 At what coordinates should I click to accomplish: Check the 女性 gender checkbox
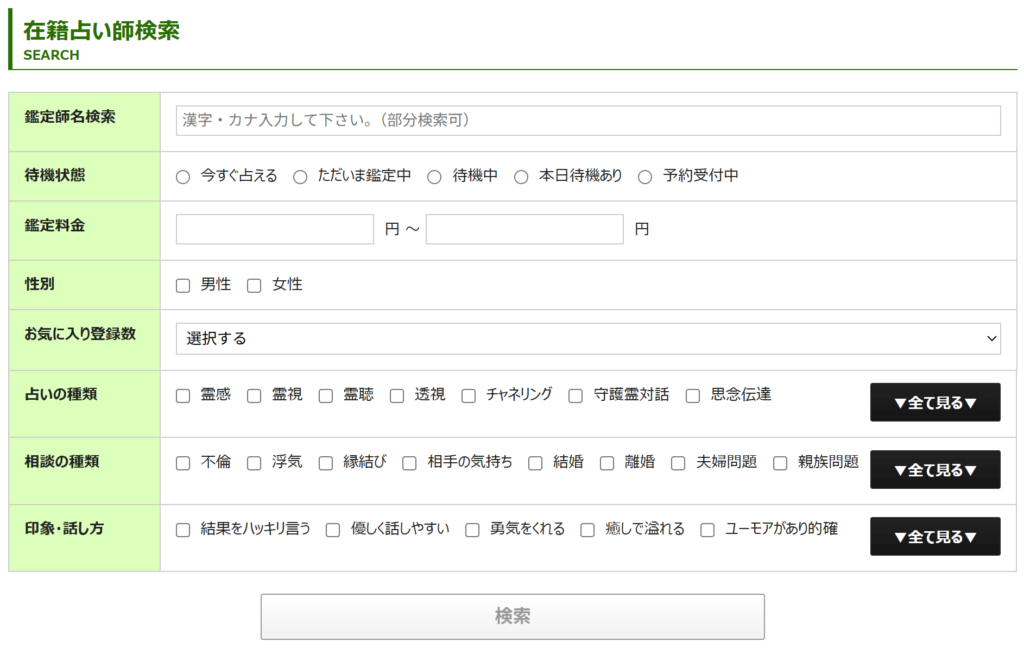(x=254, y=286)
